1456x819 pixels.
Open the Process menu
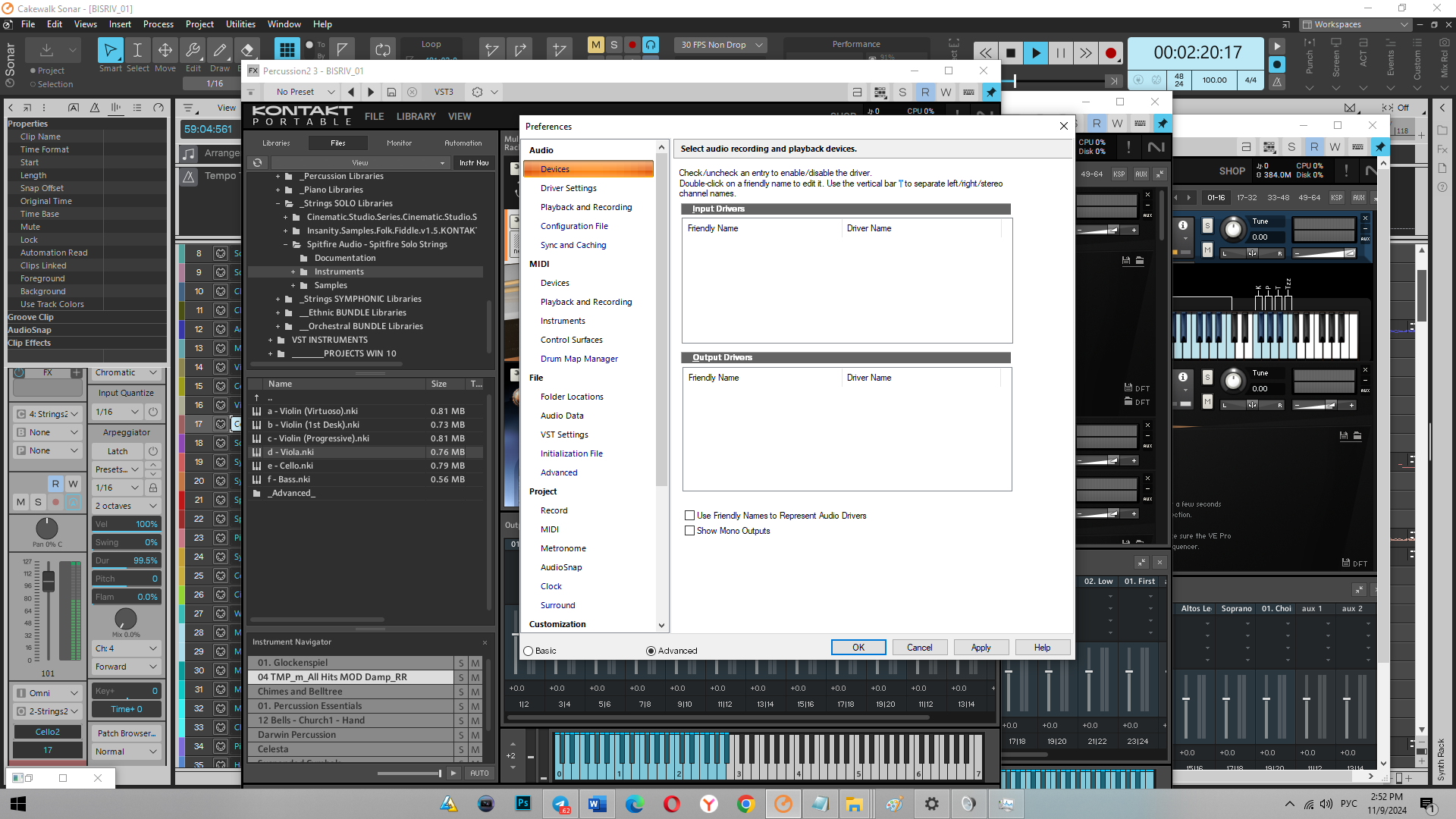coord(158,24)
